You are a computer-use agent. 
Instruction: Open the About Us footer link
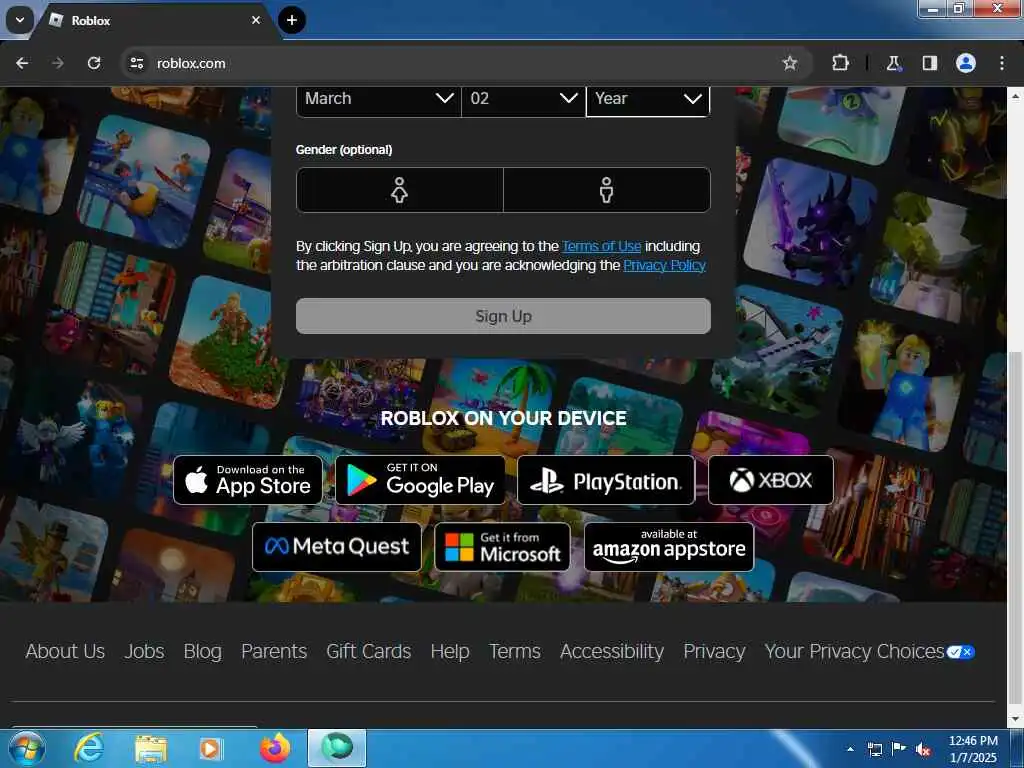coord(65,651)
